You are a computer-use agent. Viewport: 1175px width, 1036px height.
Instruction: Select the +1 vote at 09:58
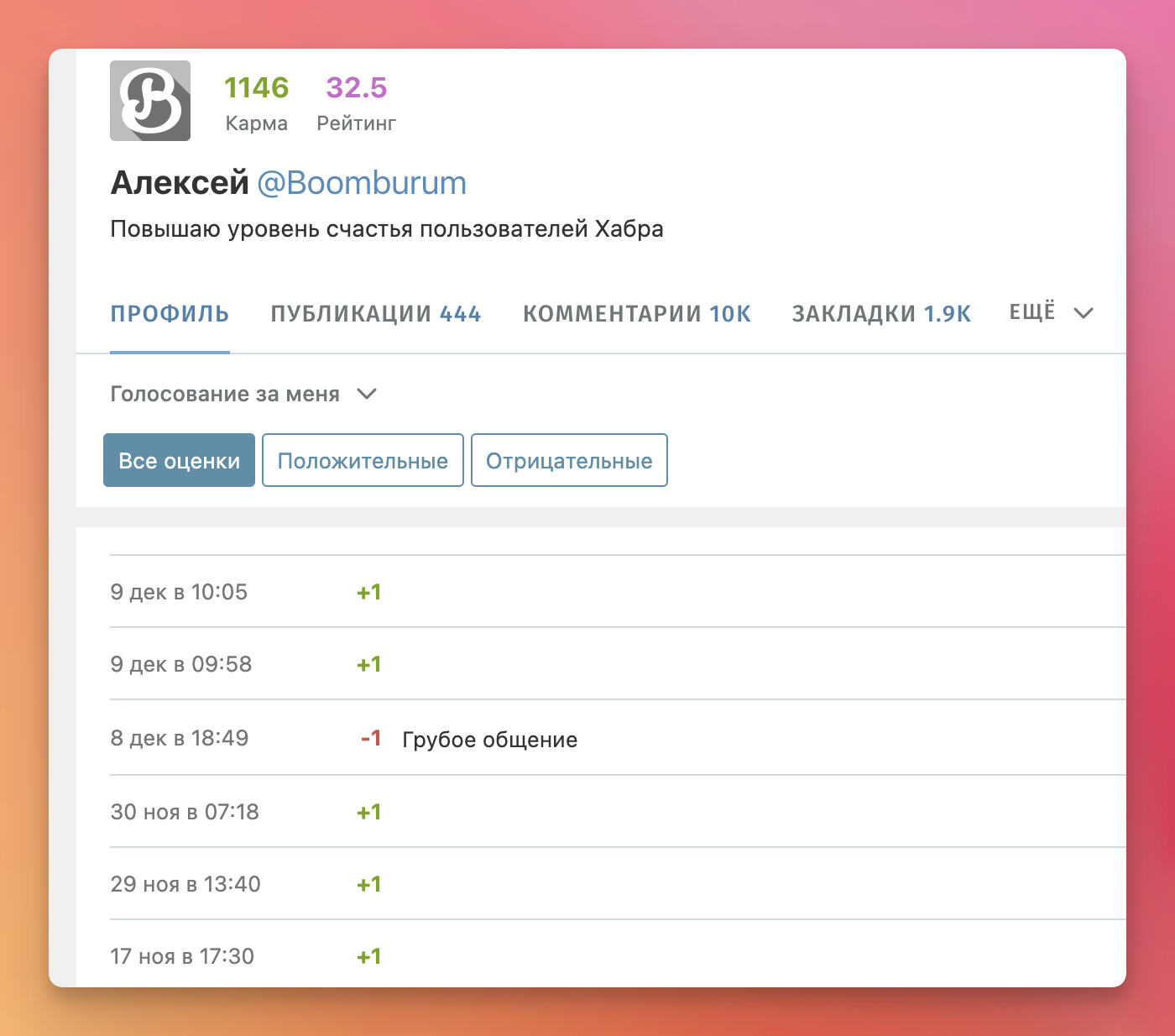pyautogui.click(x=368, y=664)
